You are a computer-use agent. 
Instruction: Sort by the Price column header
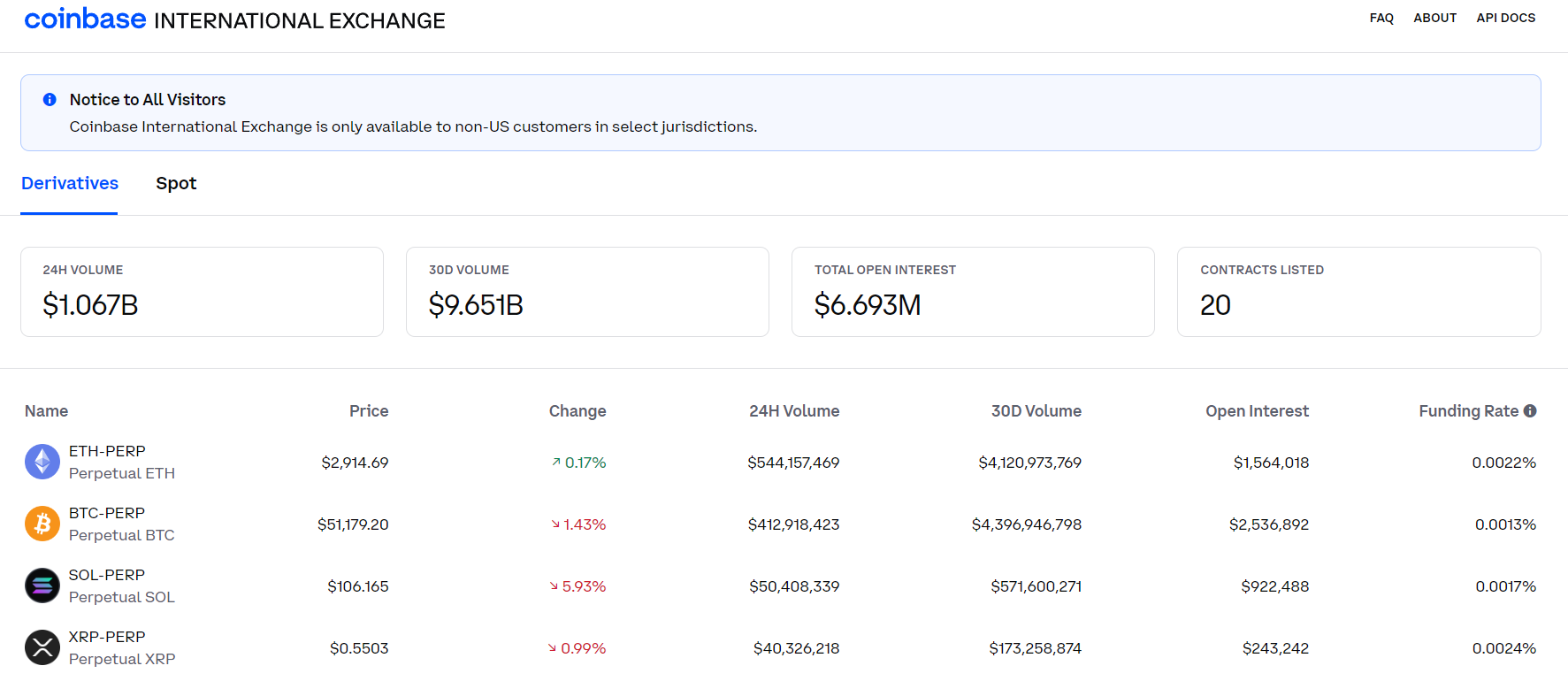pyautogui.click(x=369, y=410)
